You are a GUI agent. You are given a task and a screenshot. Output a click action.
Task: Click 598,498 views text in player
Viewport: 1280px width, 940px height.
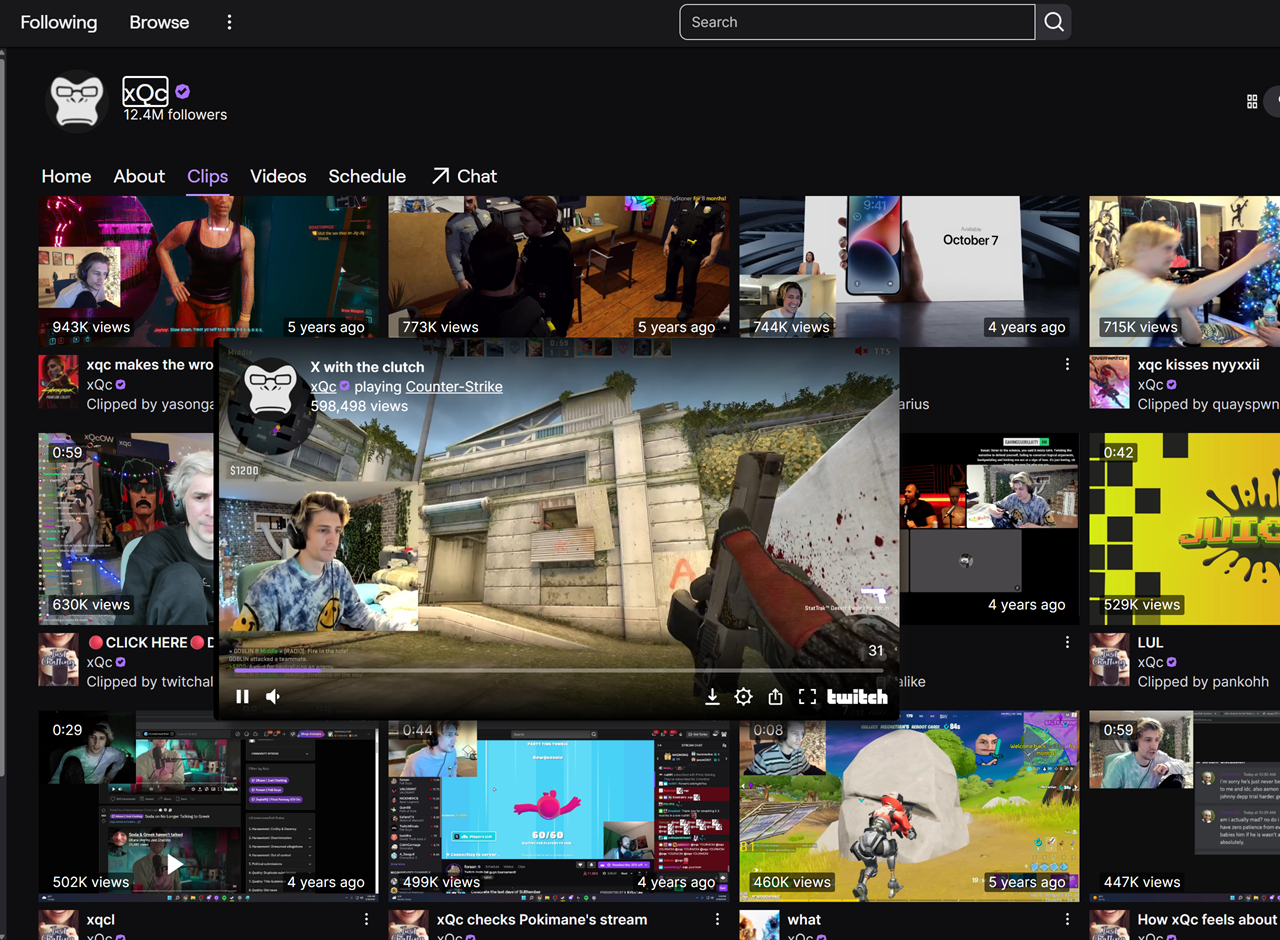point(359,406)
